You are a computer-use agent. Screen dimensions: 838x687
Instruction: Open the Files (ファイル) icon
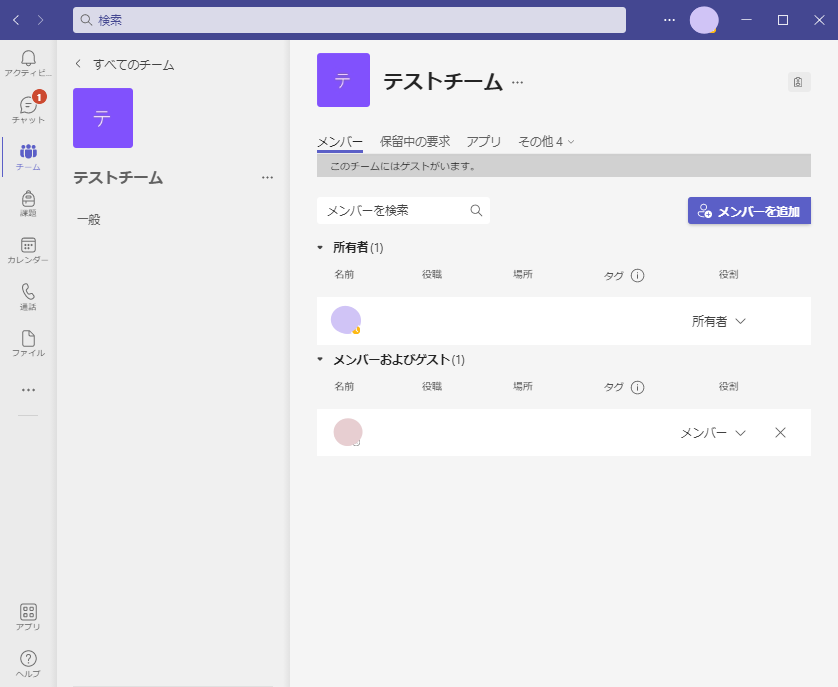pyautogui.click(x=28, y=344)
